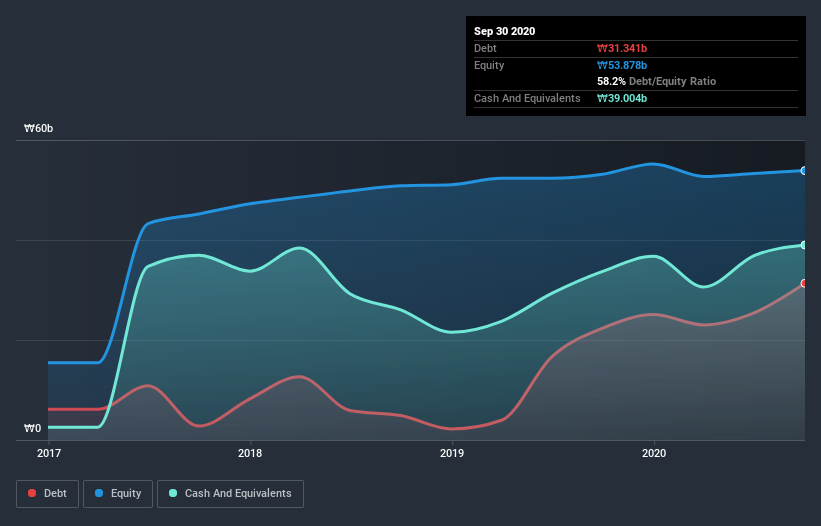Click the 58.2% Debt/Equity Ratio text

click(x=657, y=81)
